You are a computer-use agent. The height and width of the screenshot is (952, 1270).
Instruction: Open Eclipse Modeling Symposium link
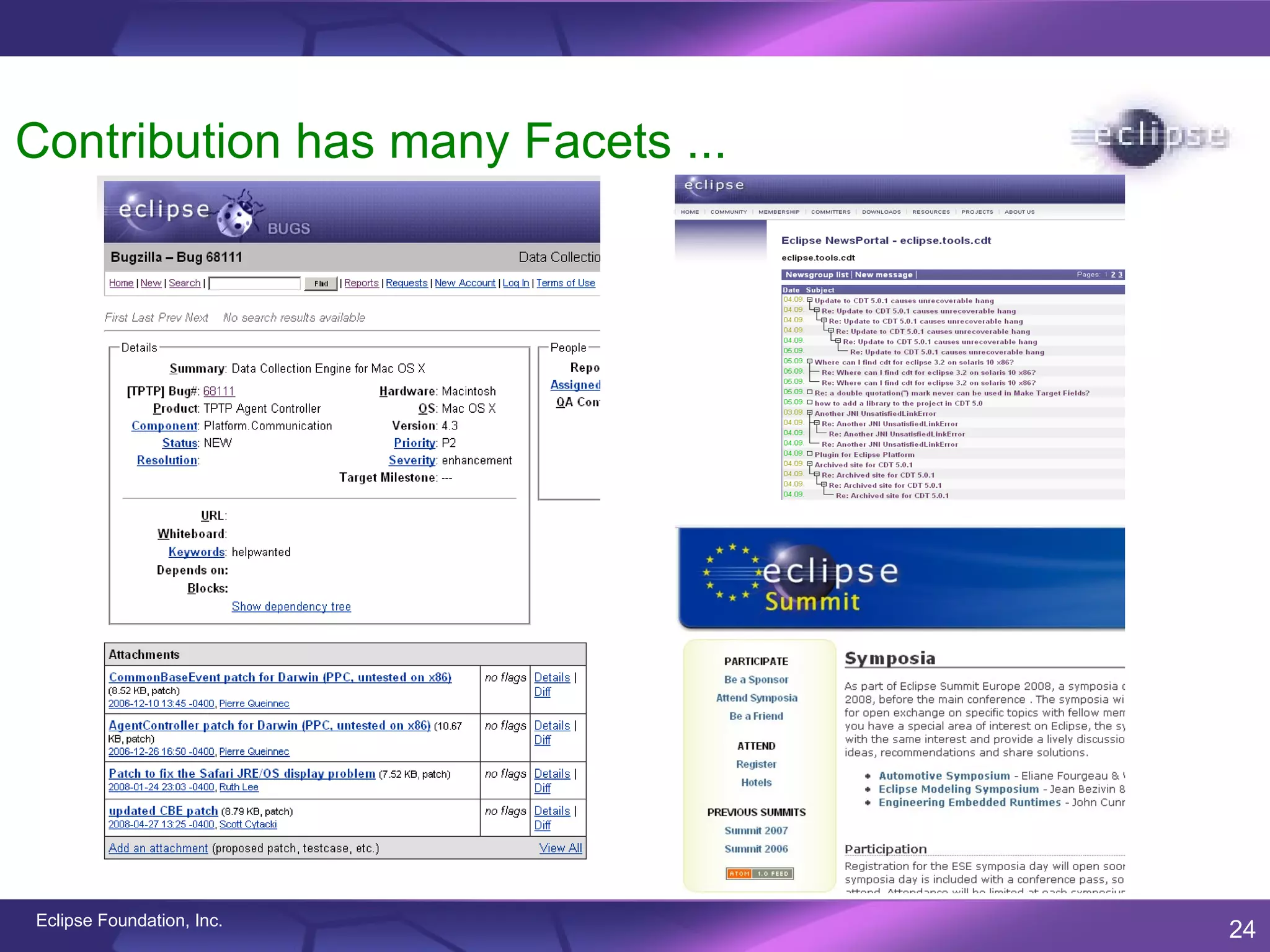point(958,789)
